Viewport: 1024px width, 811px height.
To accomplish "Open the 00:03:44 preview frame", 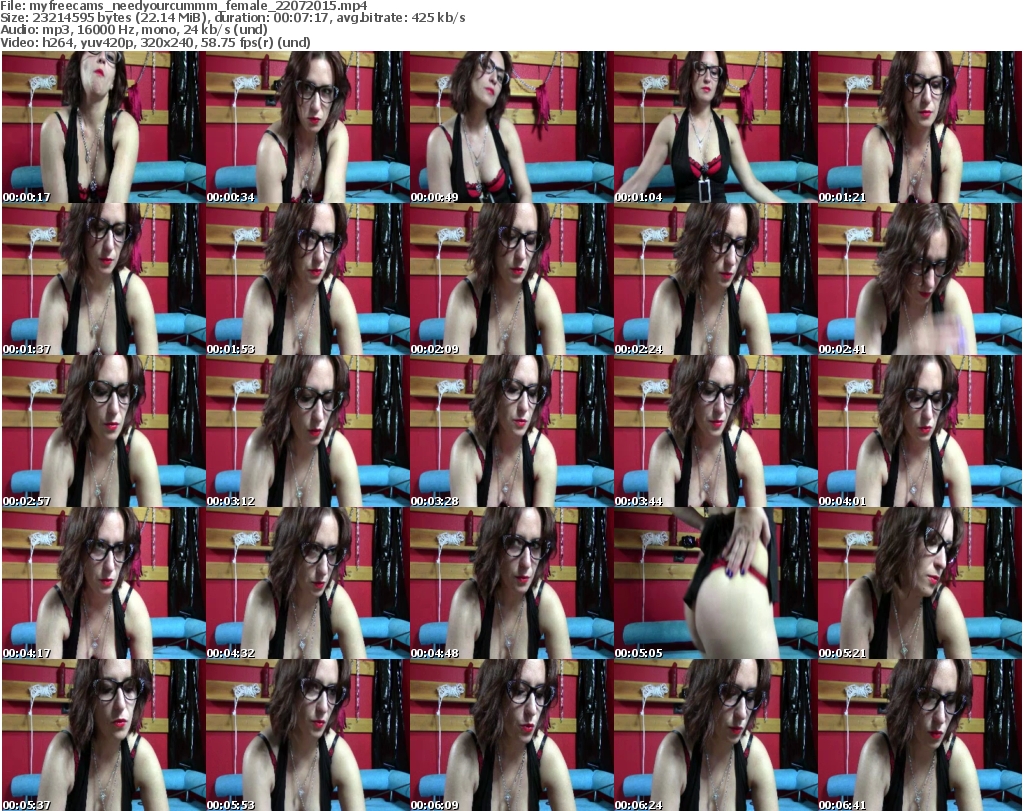I will (x=715, y=432).
